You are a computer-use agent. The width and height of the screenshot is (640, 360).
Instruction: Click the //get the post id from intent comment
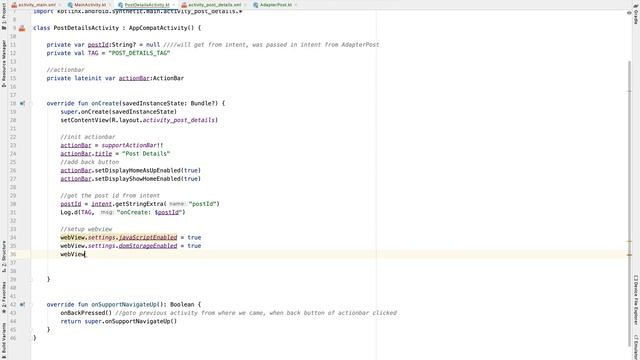coord(110,196)
